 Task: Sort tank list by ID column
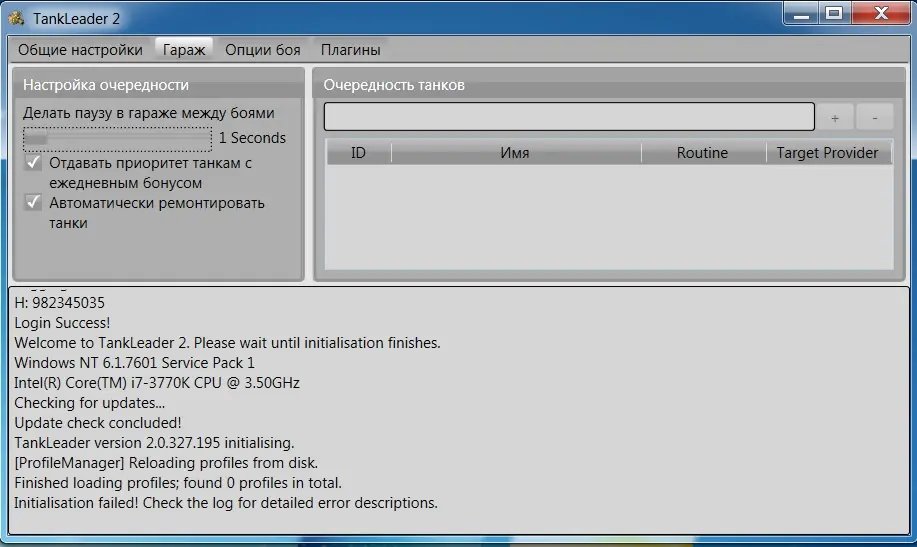click(x=358, y=153)
